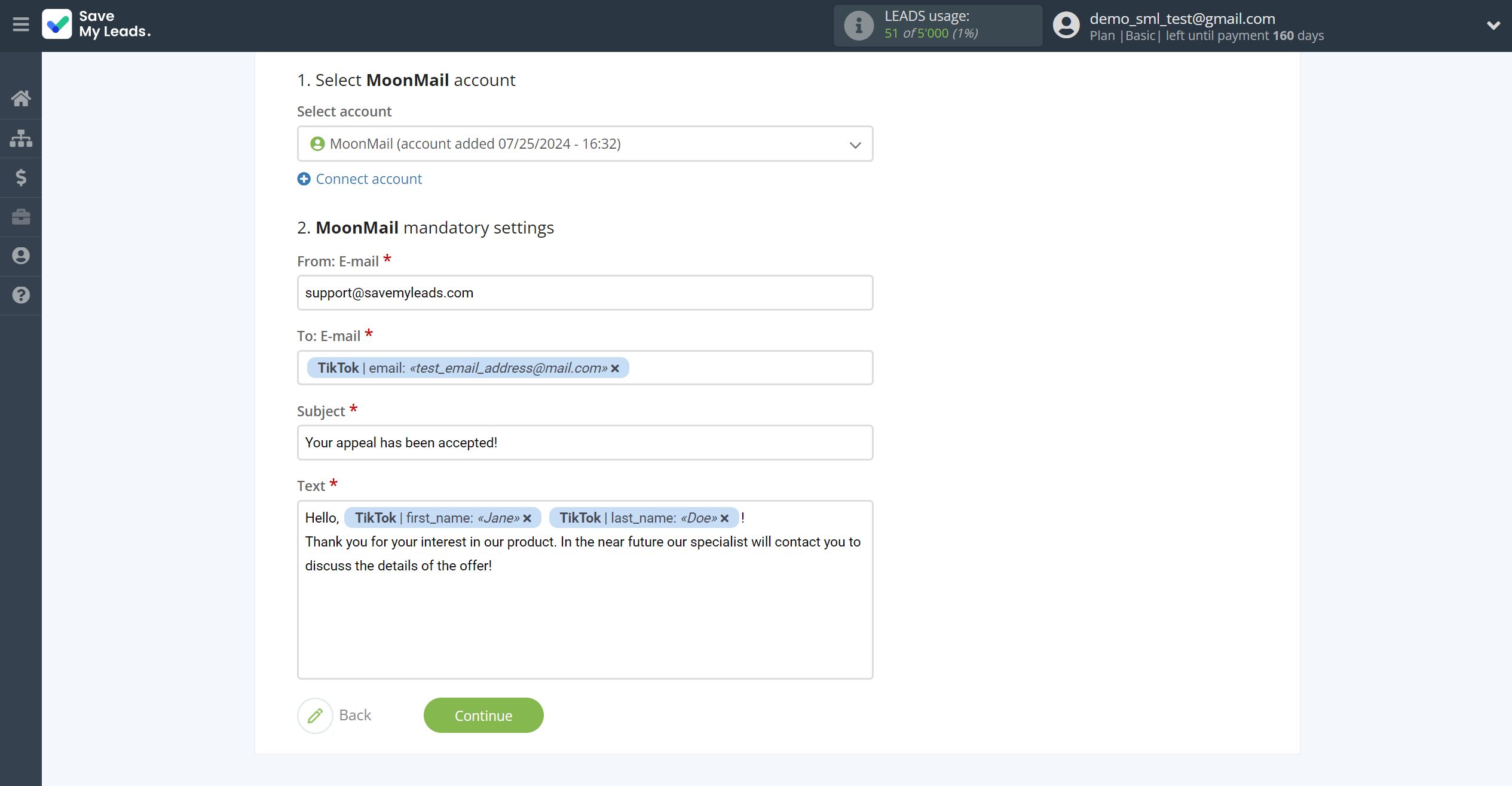This screenshot has height=786, width=1512.
Task: Open the billing dollar icon
Action: coord(21,177)
